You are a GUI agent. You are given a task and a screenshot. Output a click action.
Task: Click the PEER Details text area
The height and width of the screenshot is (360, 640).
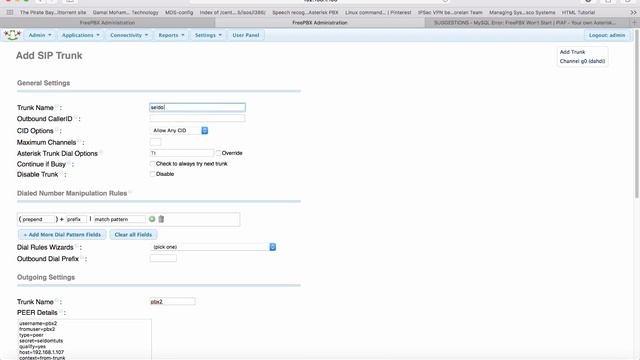[84, 340]
